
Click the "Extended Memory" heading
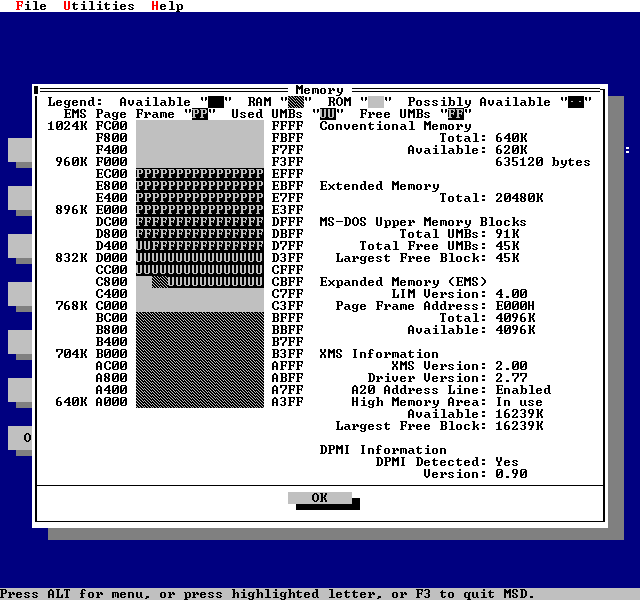[379, 186]
